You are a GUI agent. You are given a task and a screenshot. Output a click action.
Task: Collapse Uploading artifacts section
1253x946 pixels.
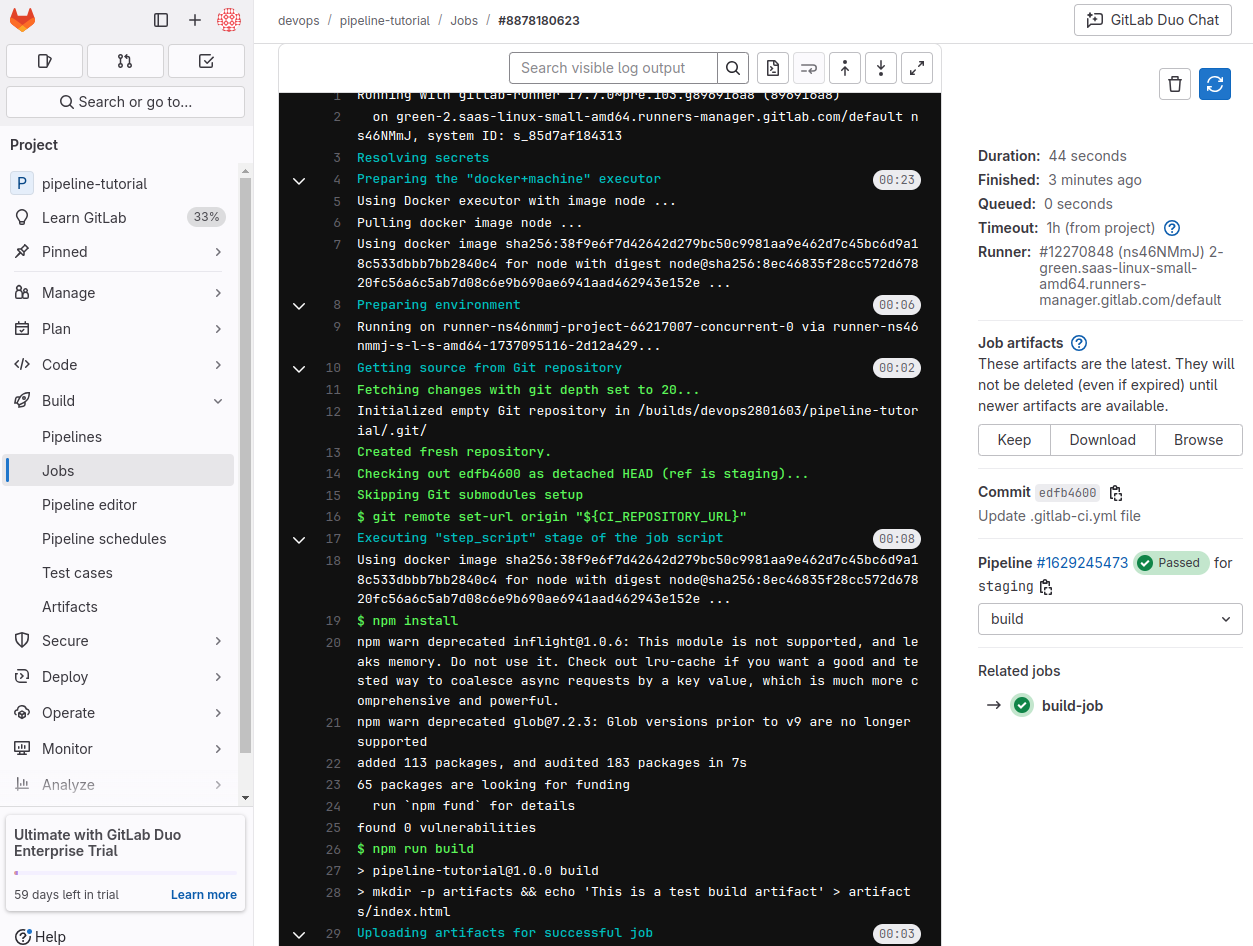click(x=298, y=934)
